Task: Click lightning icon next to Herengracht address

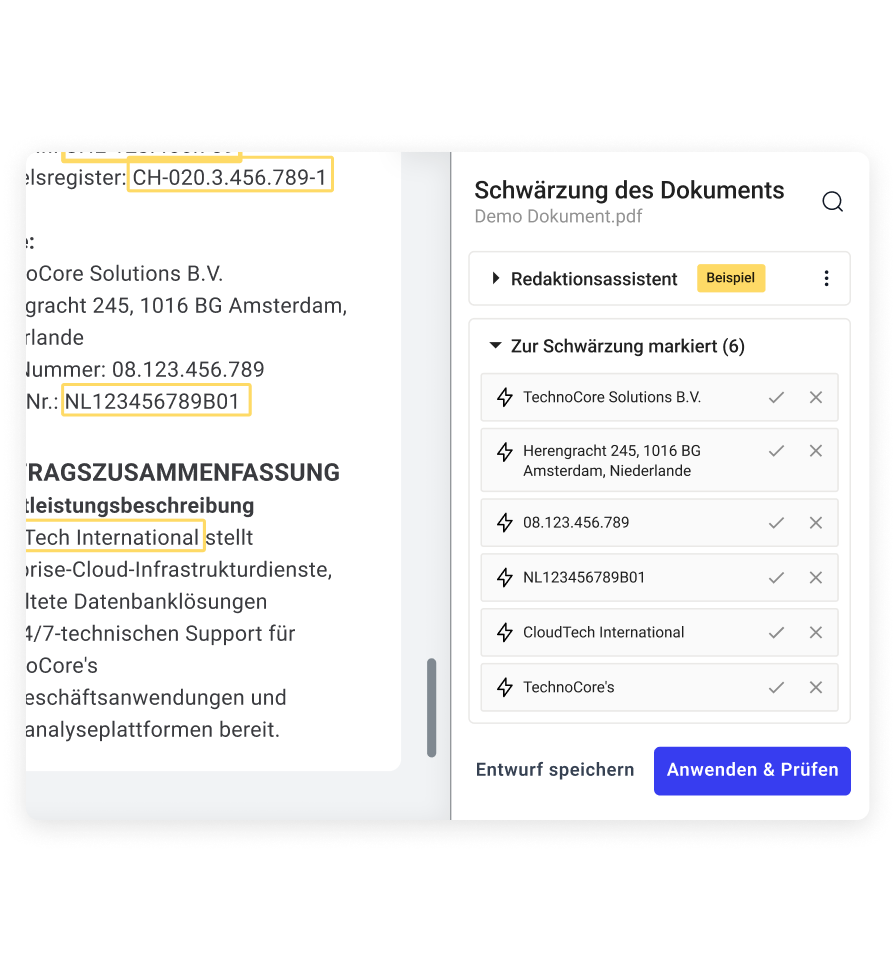Action: pos(505,451)
